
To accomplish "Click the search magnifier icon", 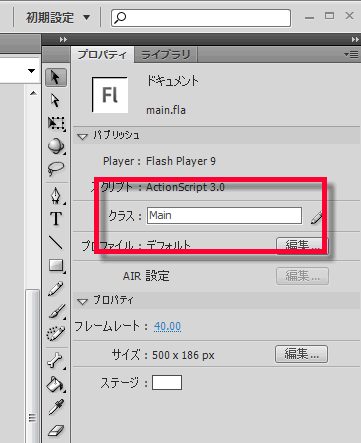I will [120, 17].
